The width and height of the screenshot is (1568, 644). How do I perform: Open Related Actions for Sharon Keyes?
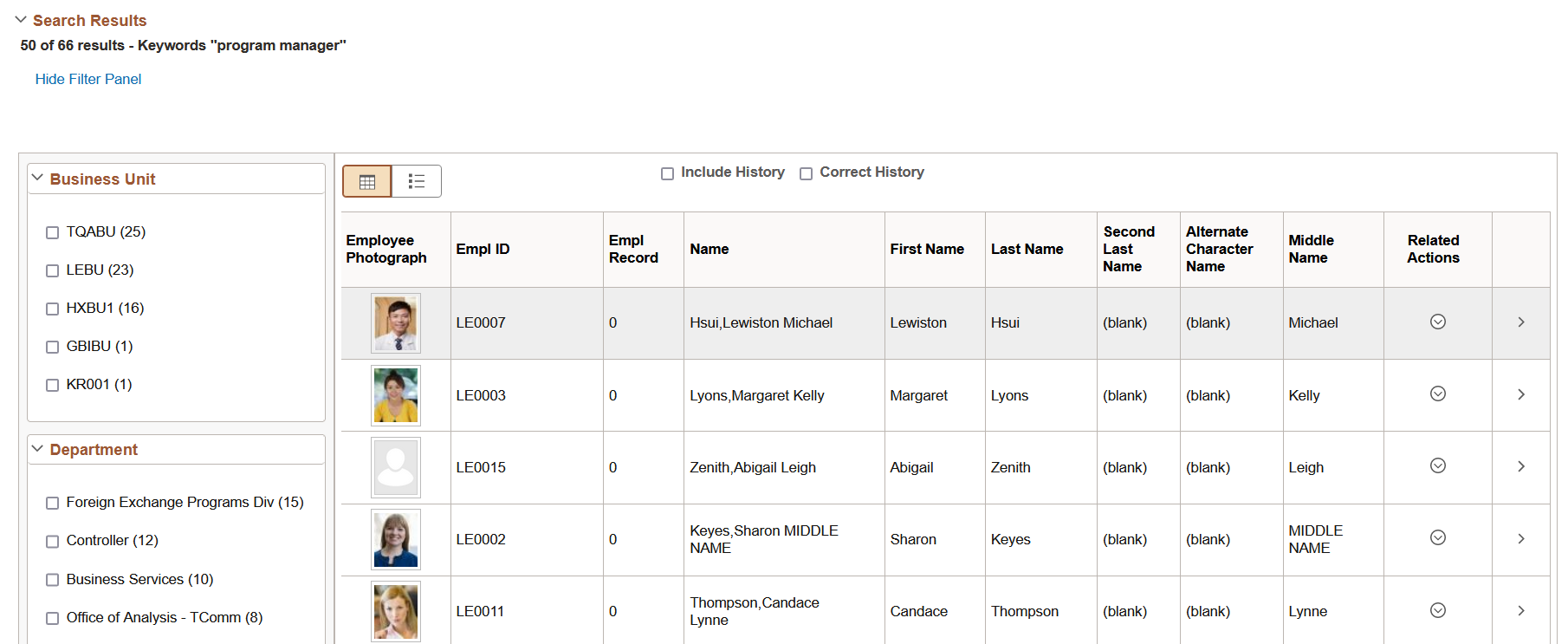[x=1437, y=537]
